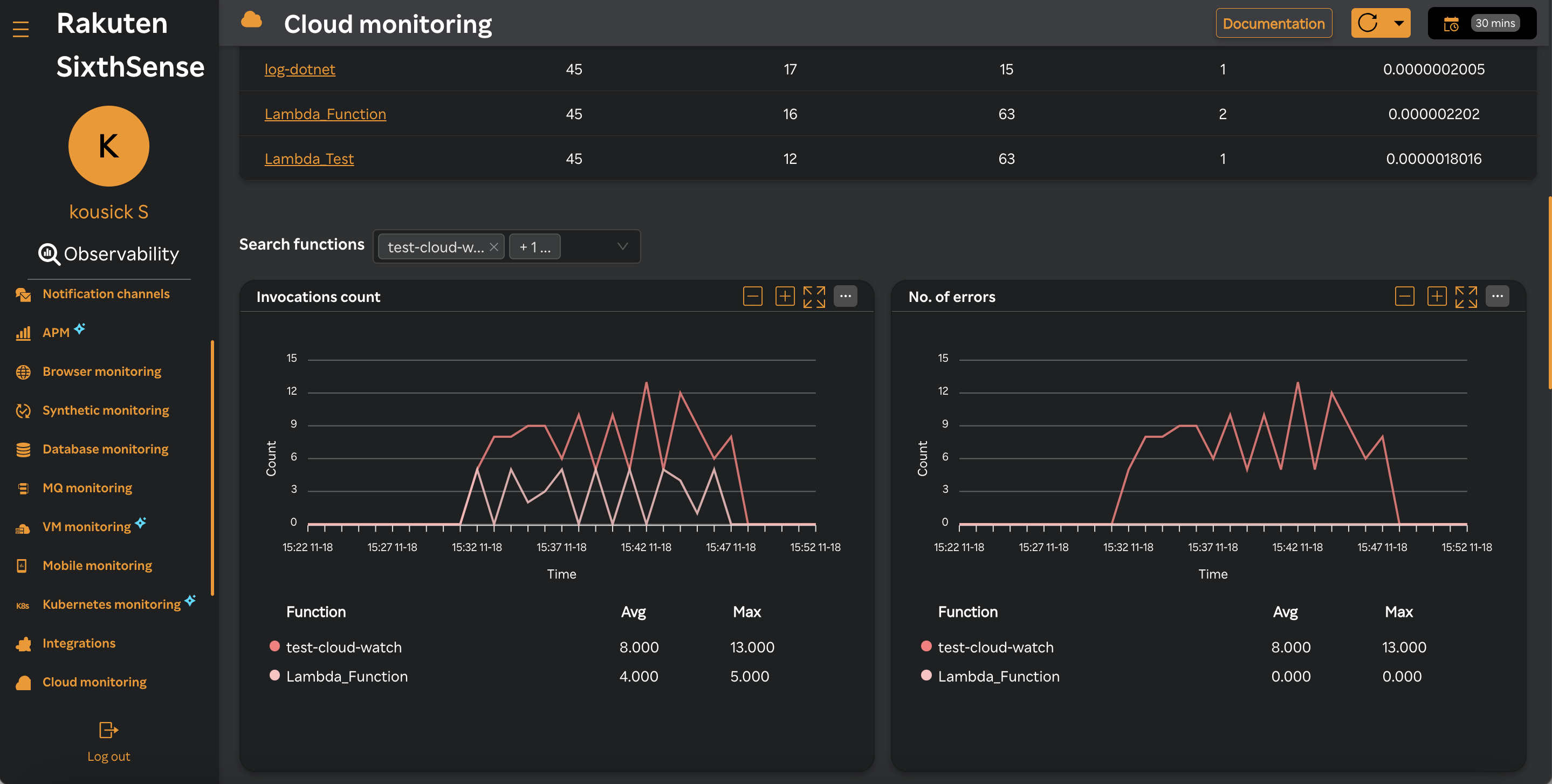Open Invocations count more options menu

pos(845,296)
